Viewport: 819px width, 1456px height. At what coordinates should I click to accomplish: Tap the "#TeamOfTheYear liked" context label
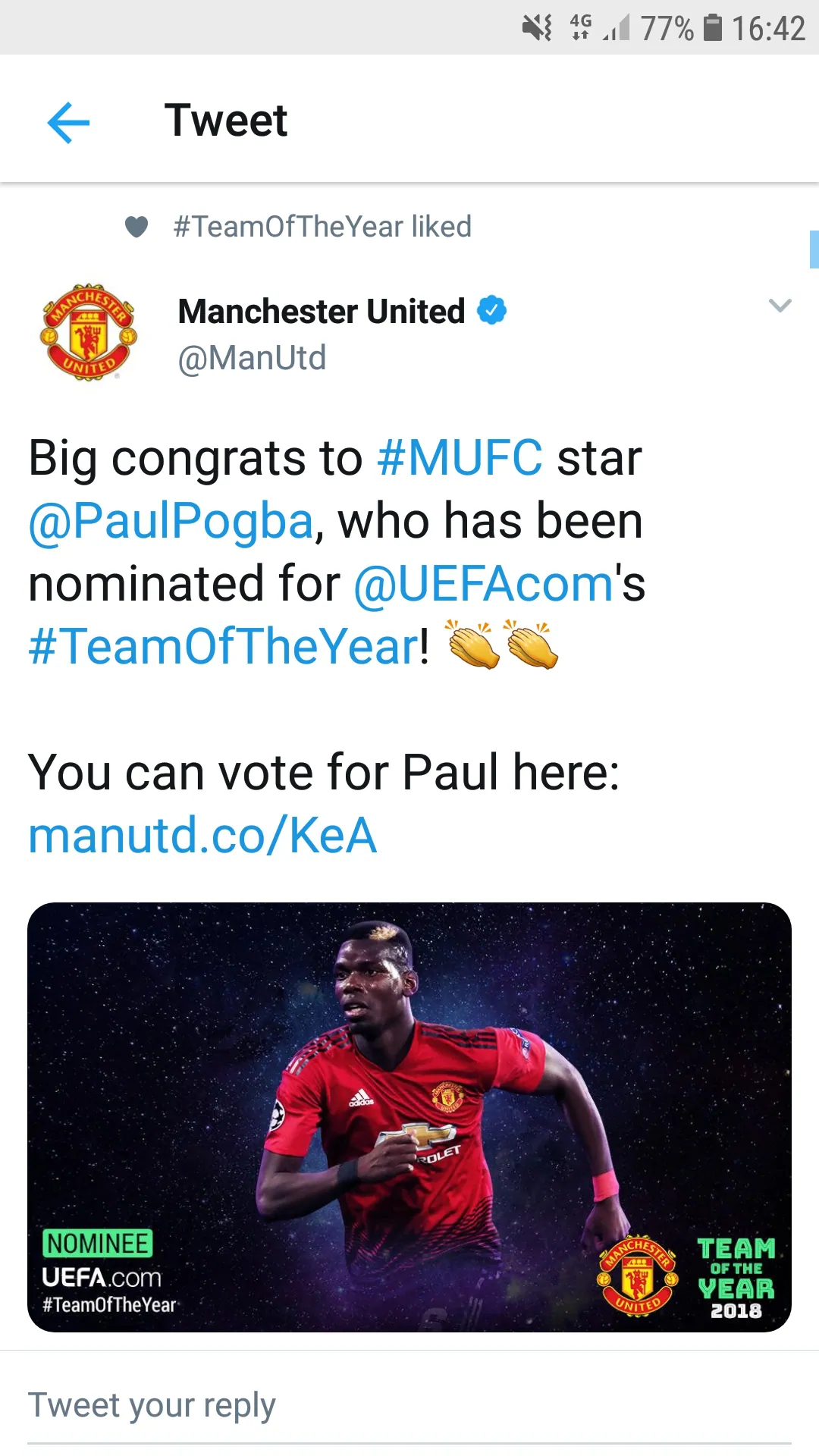(x=322, y=227)
